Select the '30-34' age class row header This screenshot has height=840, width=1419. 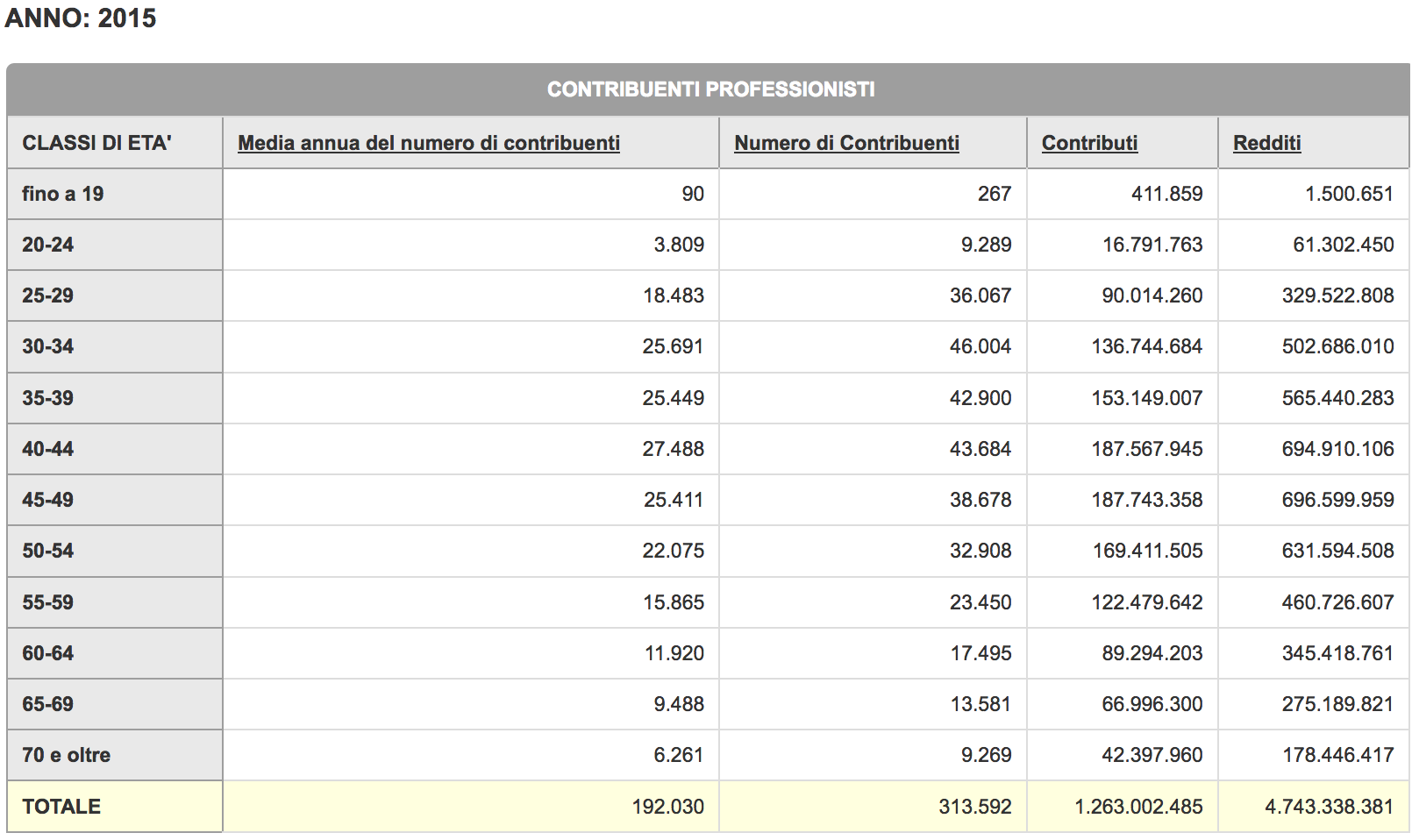pyautogui.click(x=48, y=346)
